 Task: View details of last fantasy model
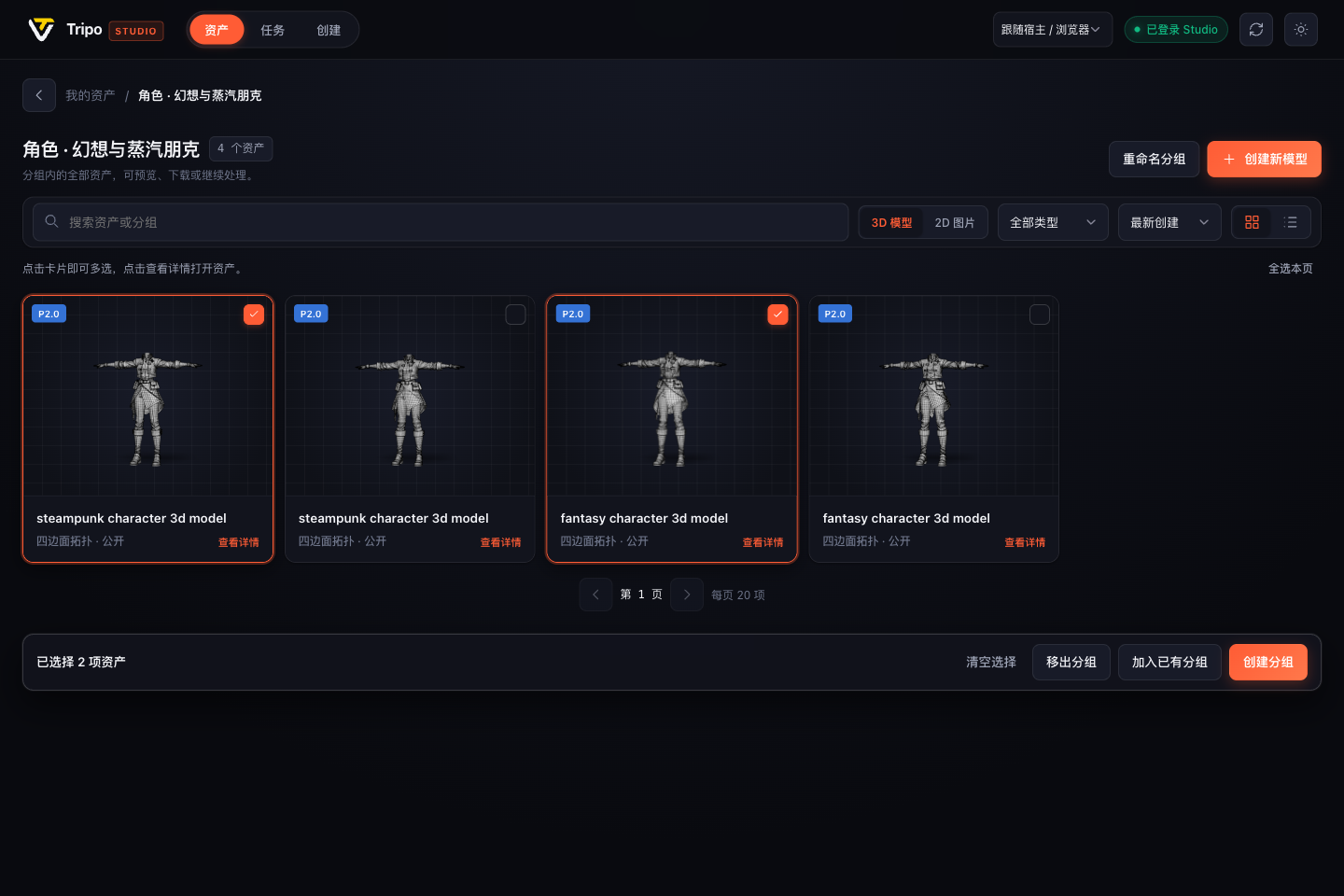click(1025, 542)
